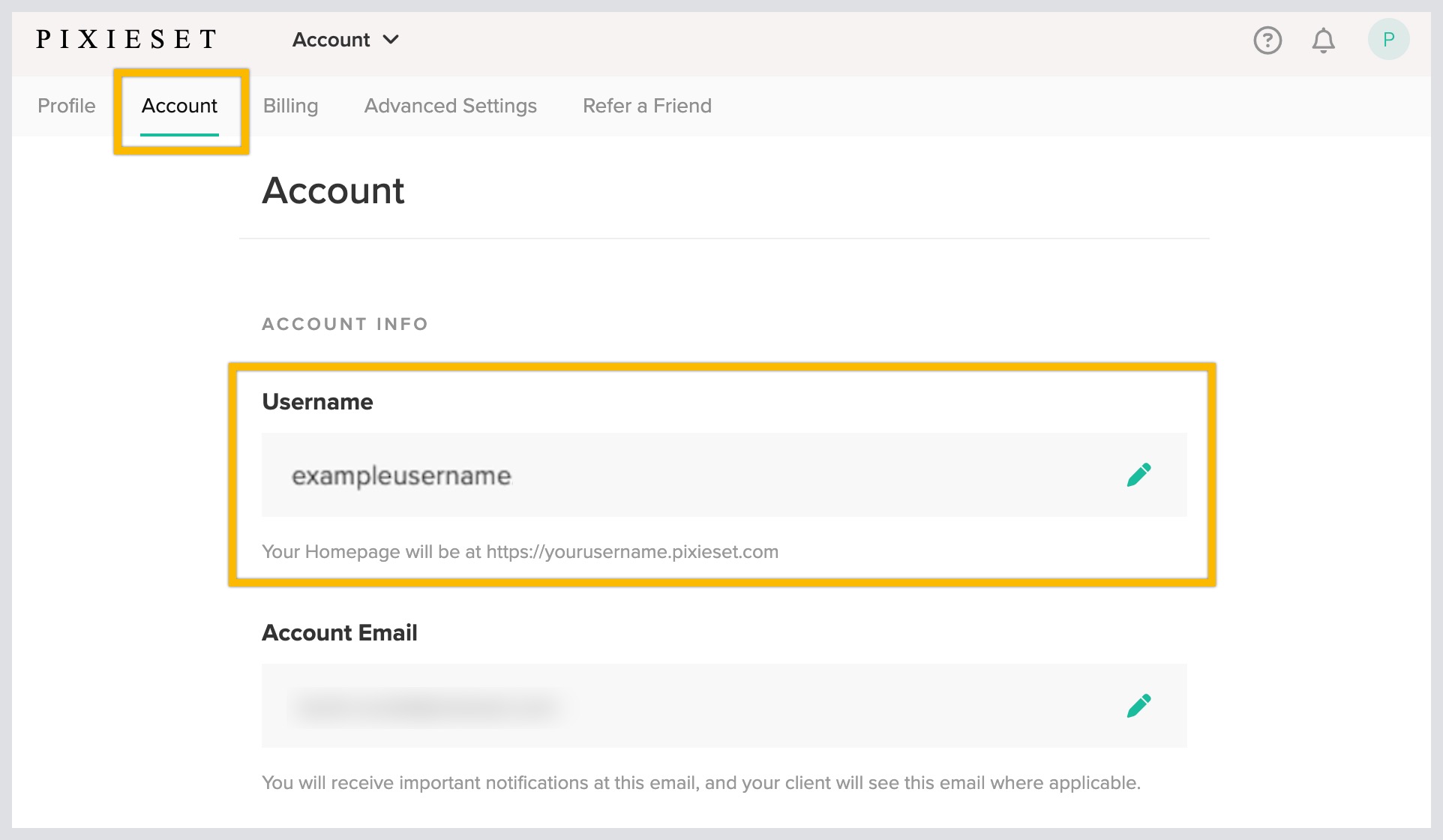The width and height of the screenshot is (1443, 840).
Task: Switch to the Billing tab
Action: pos(290,106)
